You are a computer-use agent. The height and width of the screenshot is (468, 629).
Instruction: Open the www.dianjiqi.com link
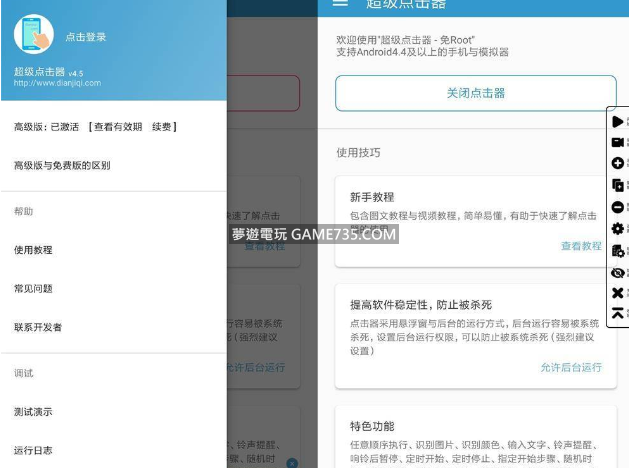pos(57,83)
